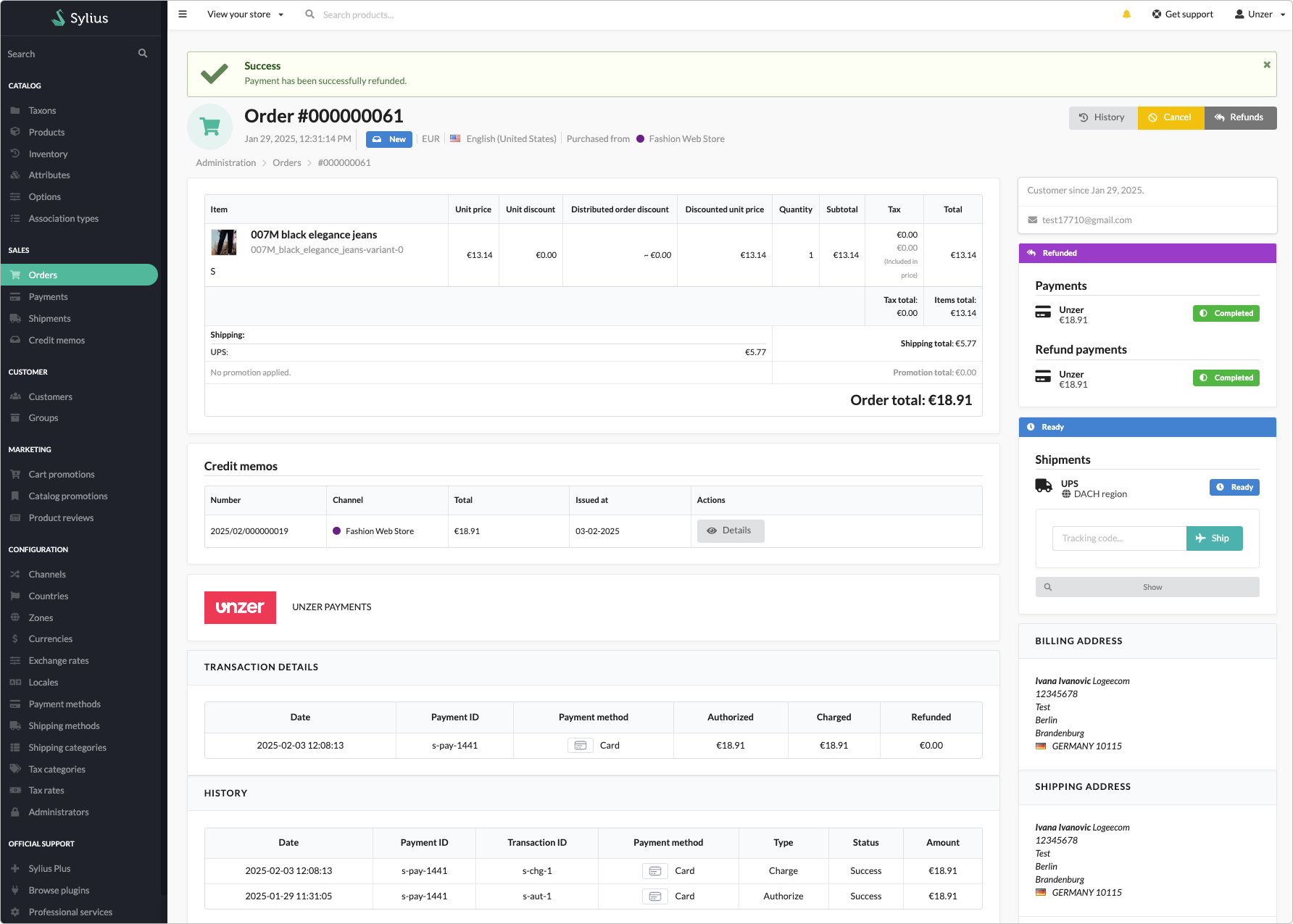Click the order shopping cart icon
The image size is (1293, 924).
click(210, 127)
